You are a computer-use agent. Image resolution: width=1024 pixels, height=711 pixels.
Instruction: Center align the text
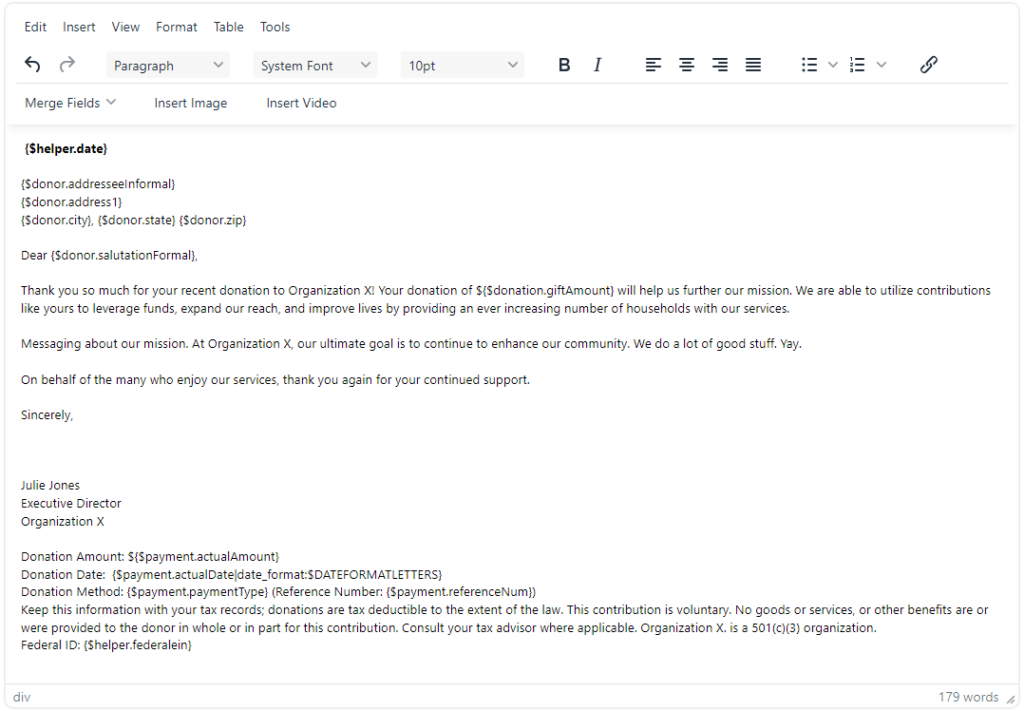[x=687, y=65]
